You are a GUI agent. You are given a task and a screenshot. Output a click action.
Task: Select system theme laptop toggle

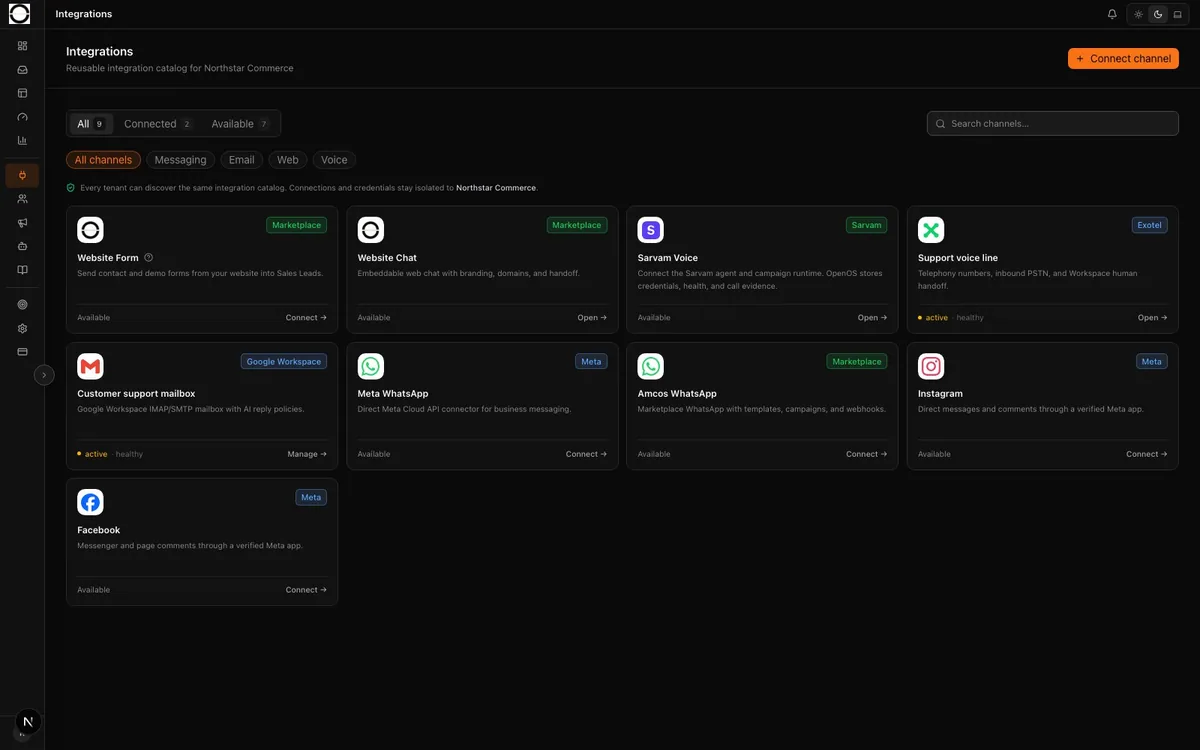(x=1177, y=14)
